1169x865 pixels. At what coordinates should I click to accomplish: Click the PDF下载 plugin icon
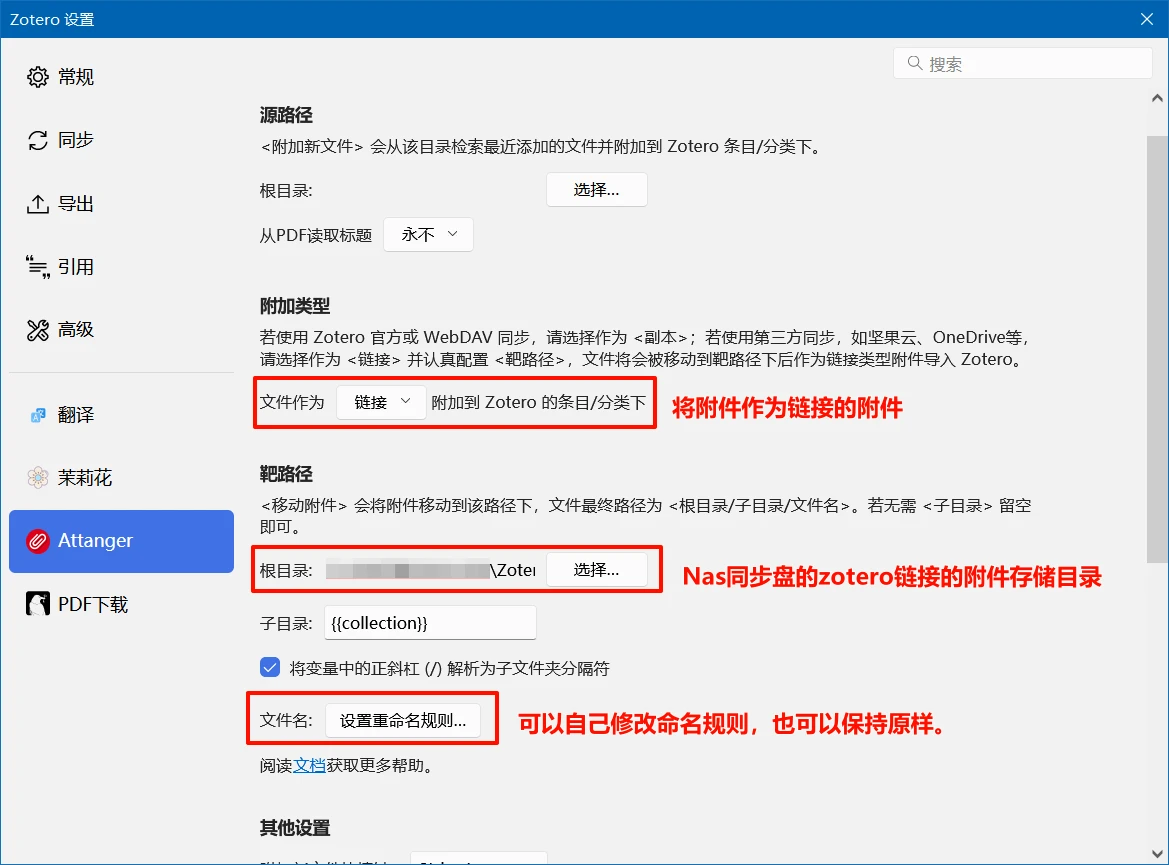tap(38, 603)
